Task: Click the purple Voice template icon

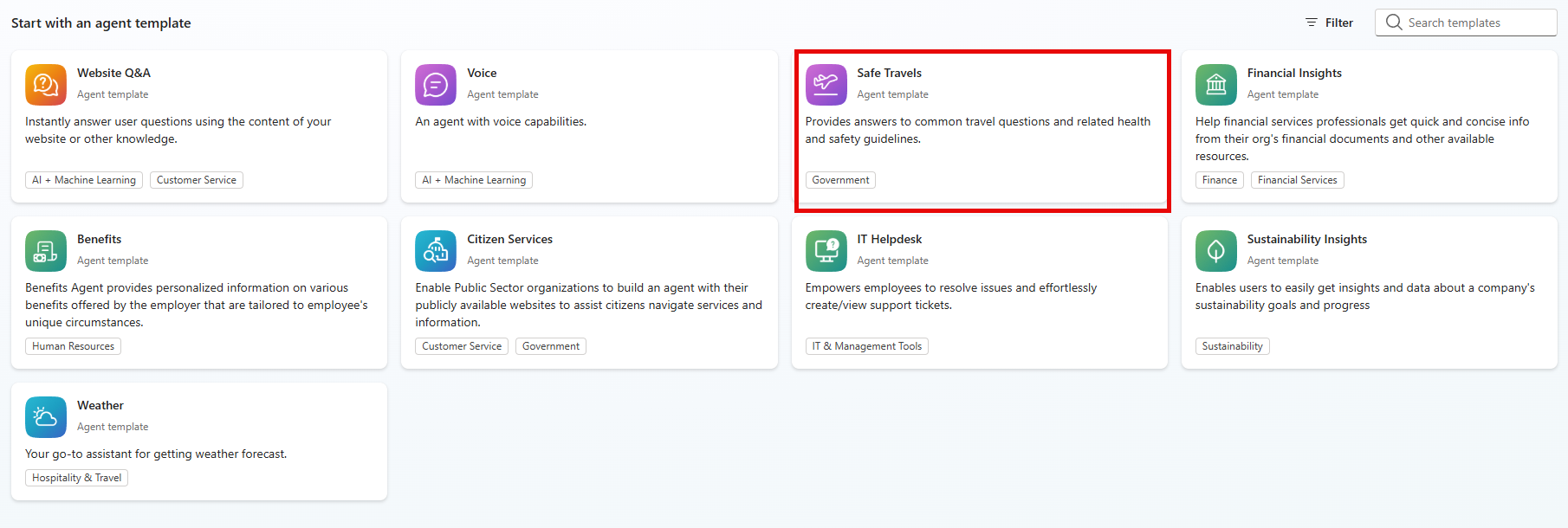Action: pyautogui.click(x=436, y=85)
